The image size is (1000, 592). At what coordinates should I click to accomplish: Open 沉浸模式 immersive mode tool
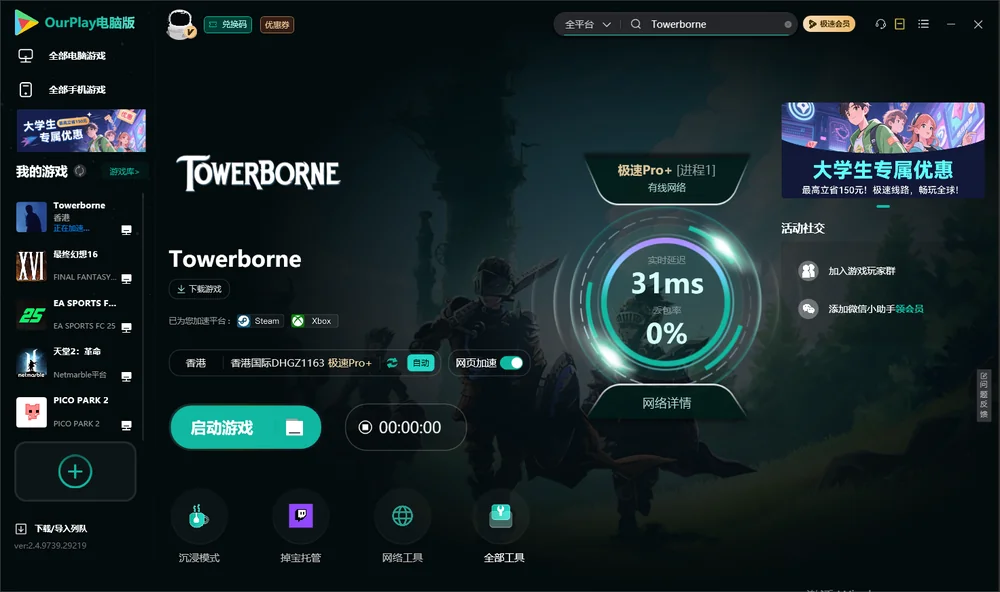point(199,527)
